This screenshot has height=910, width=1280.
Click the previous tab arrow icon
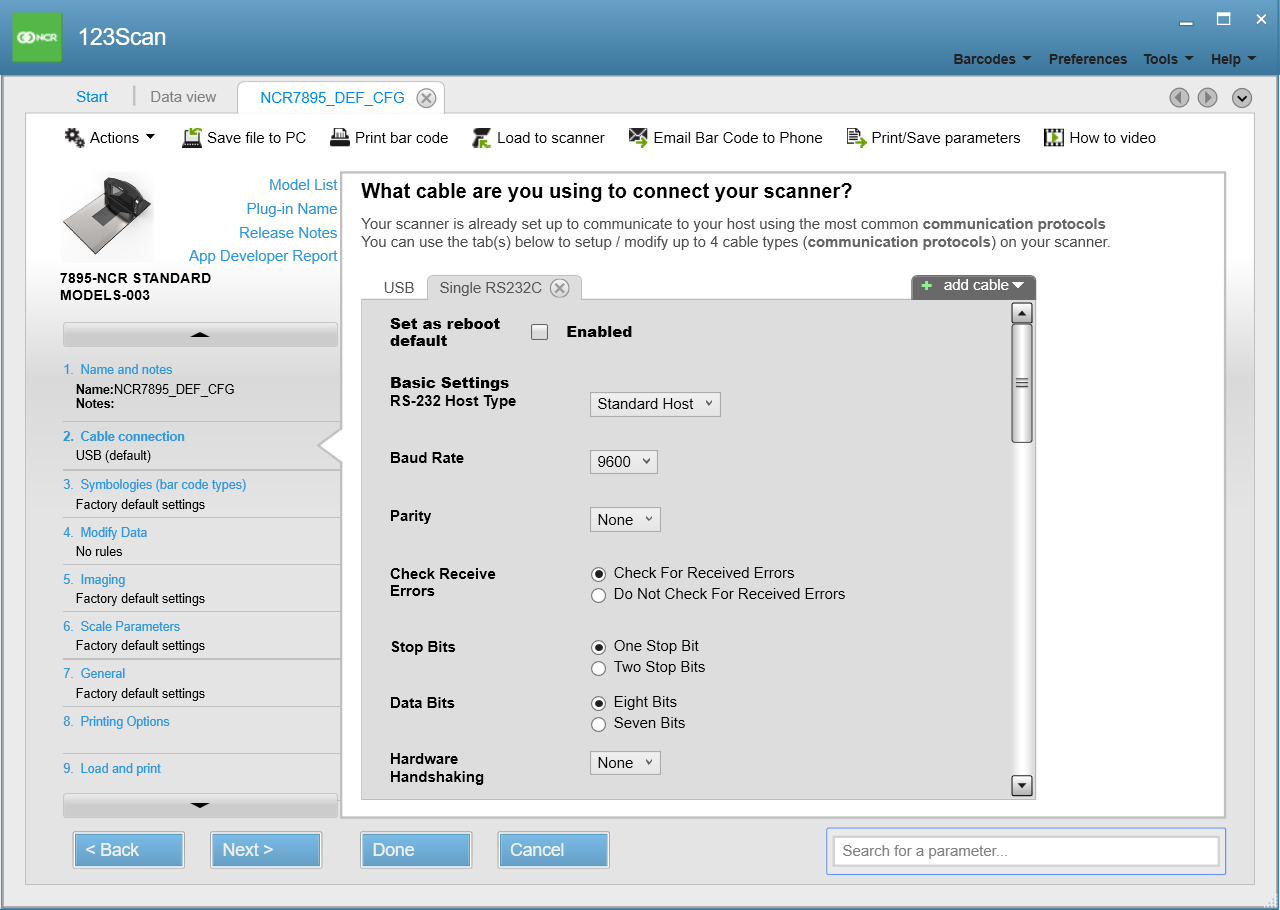click(x=1180, y=97)
